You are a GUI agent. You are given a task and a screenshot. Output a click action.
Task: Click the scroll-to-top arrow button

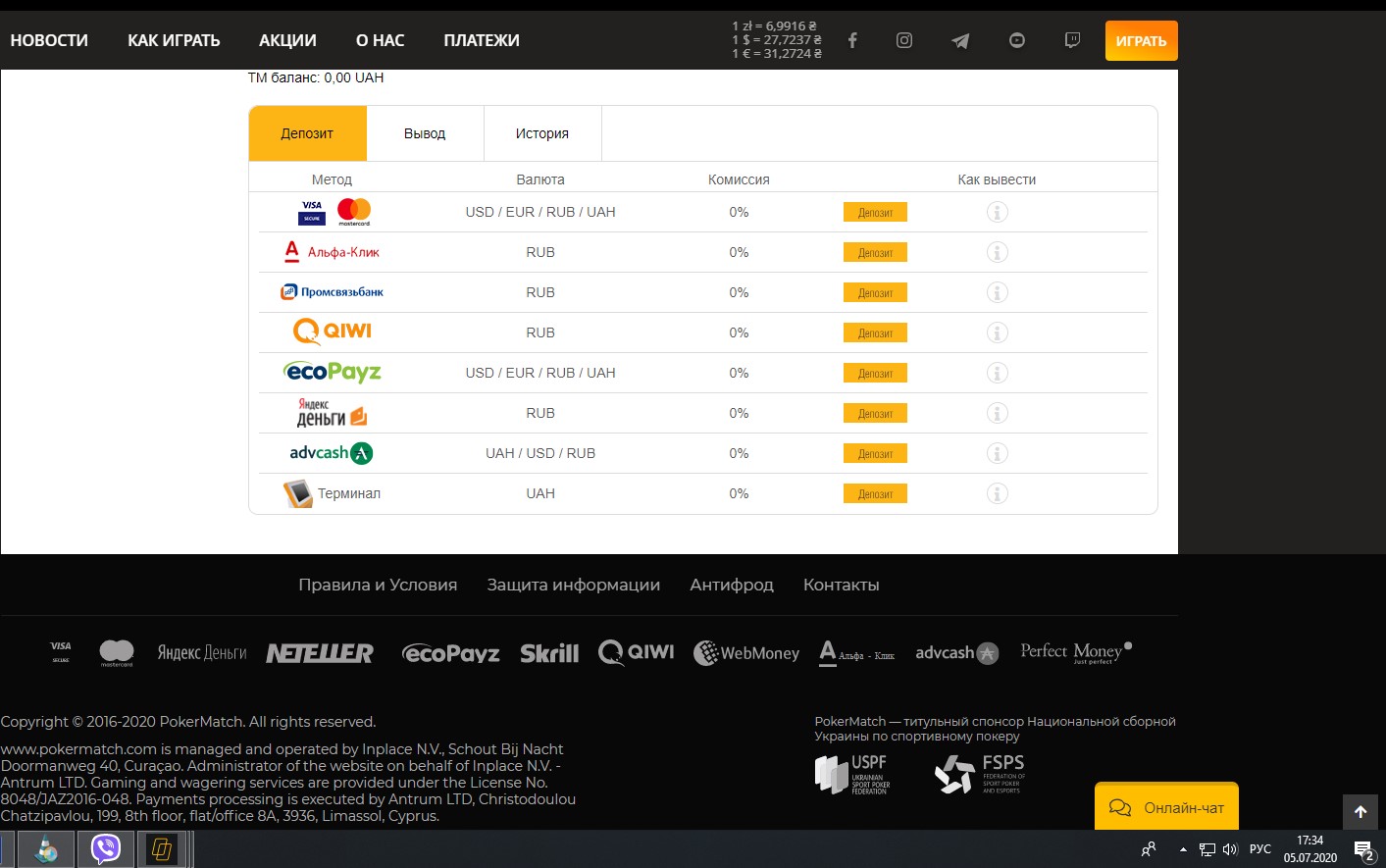[x=1360, y=812]
